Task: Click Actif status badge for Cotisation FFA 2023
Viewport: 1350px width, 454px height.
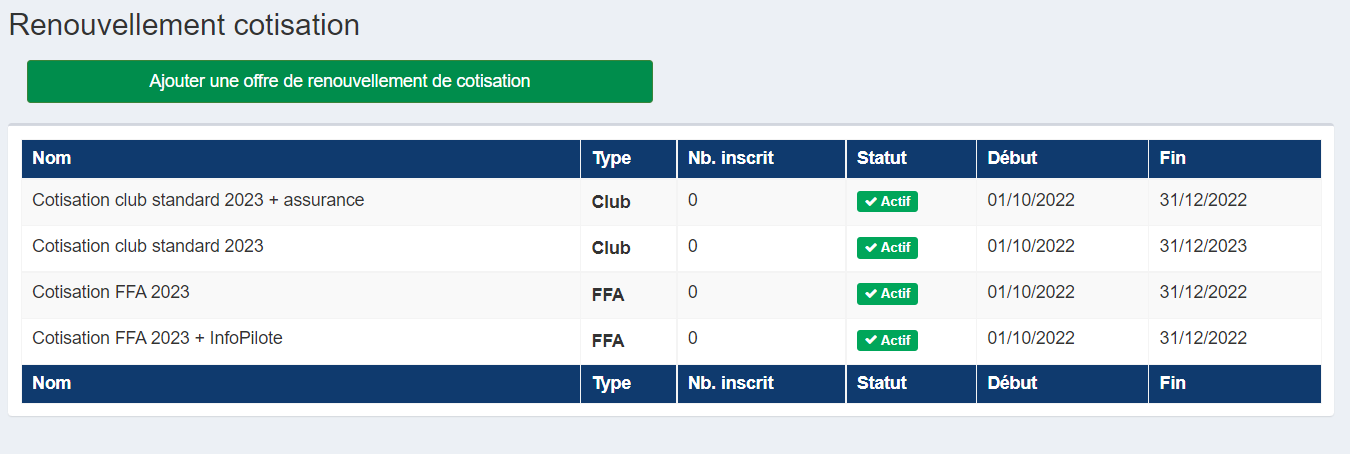Action: click(x=887, y=294)
